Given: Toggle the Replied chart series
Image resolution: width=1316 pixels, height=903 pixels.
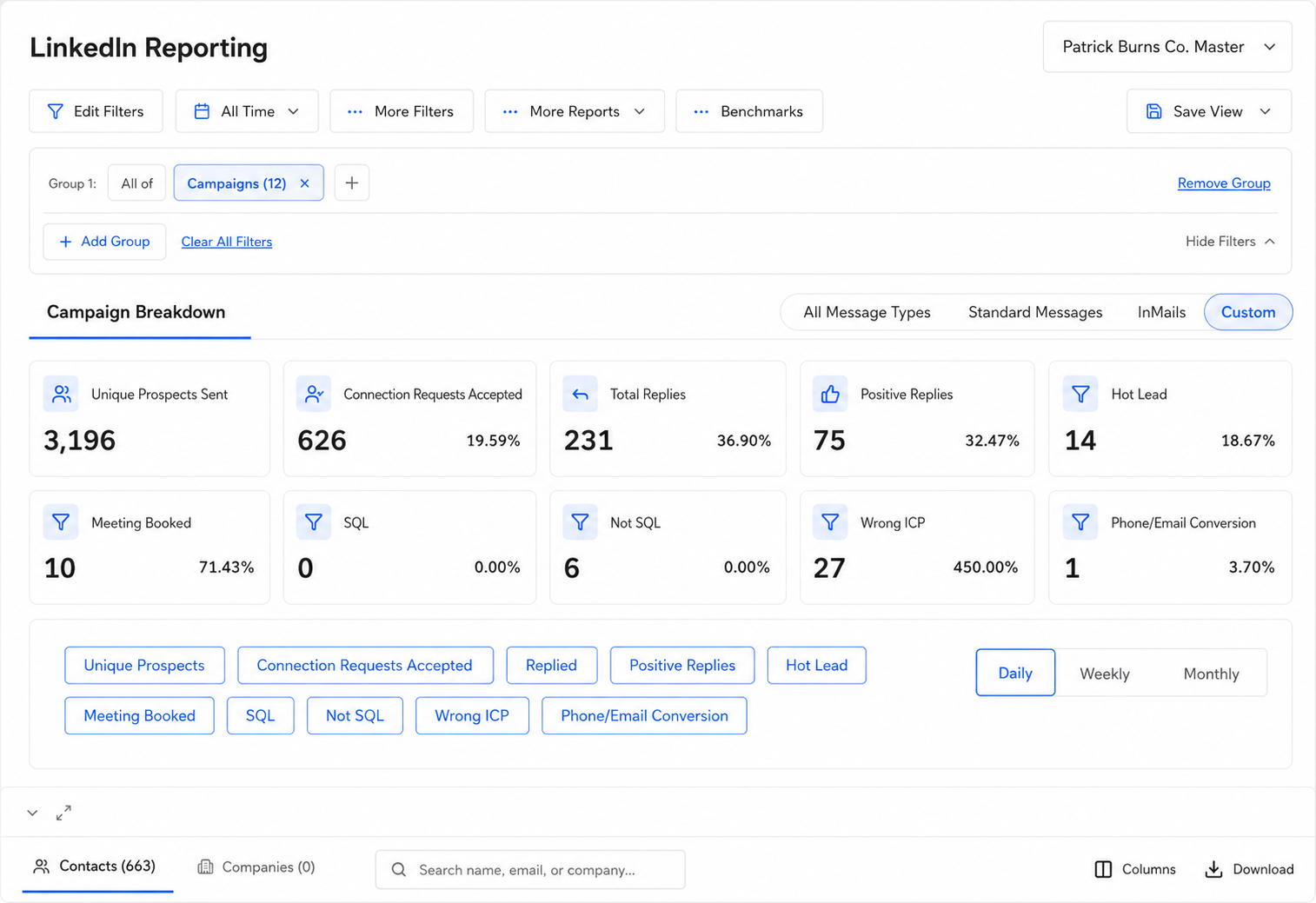Looking at the screenshot, I should 552,665.
